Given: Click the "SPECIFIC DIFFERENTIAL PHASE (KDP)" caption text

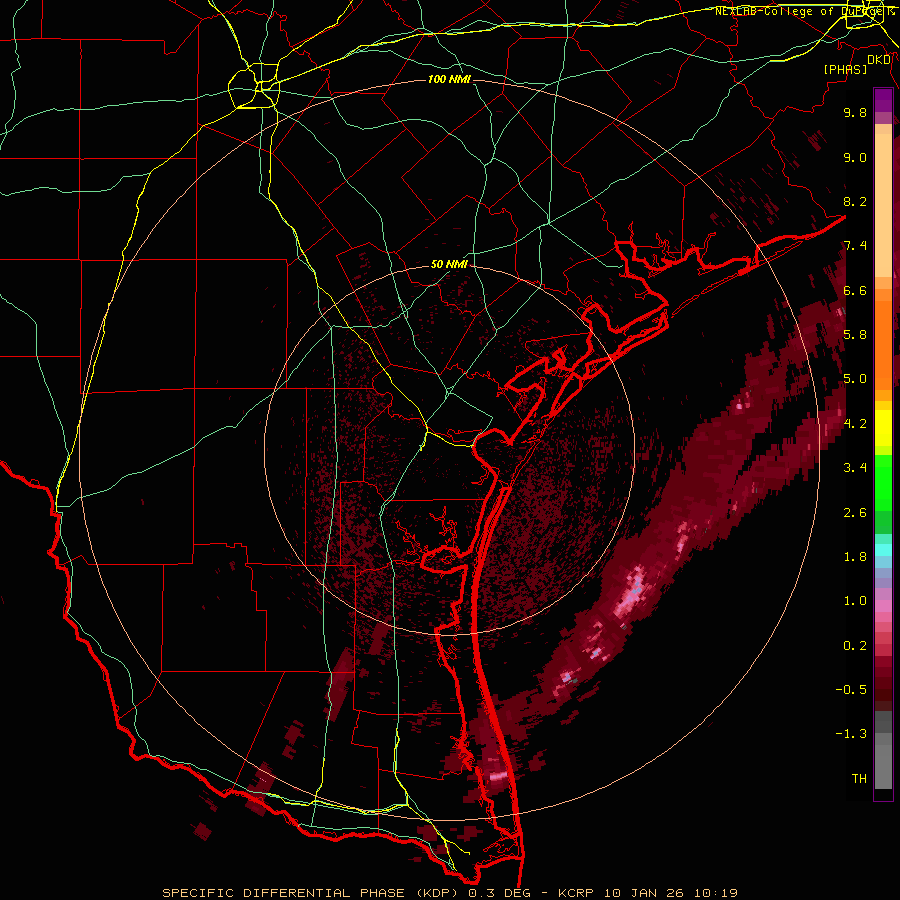Looking at the screenshot, I should [x=311, y=893].
